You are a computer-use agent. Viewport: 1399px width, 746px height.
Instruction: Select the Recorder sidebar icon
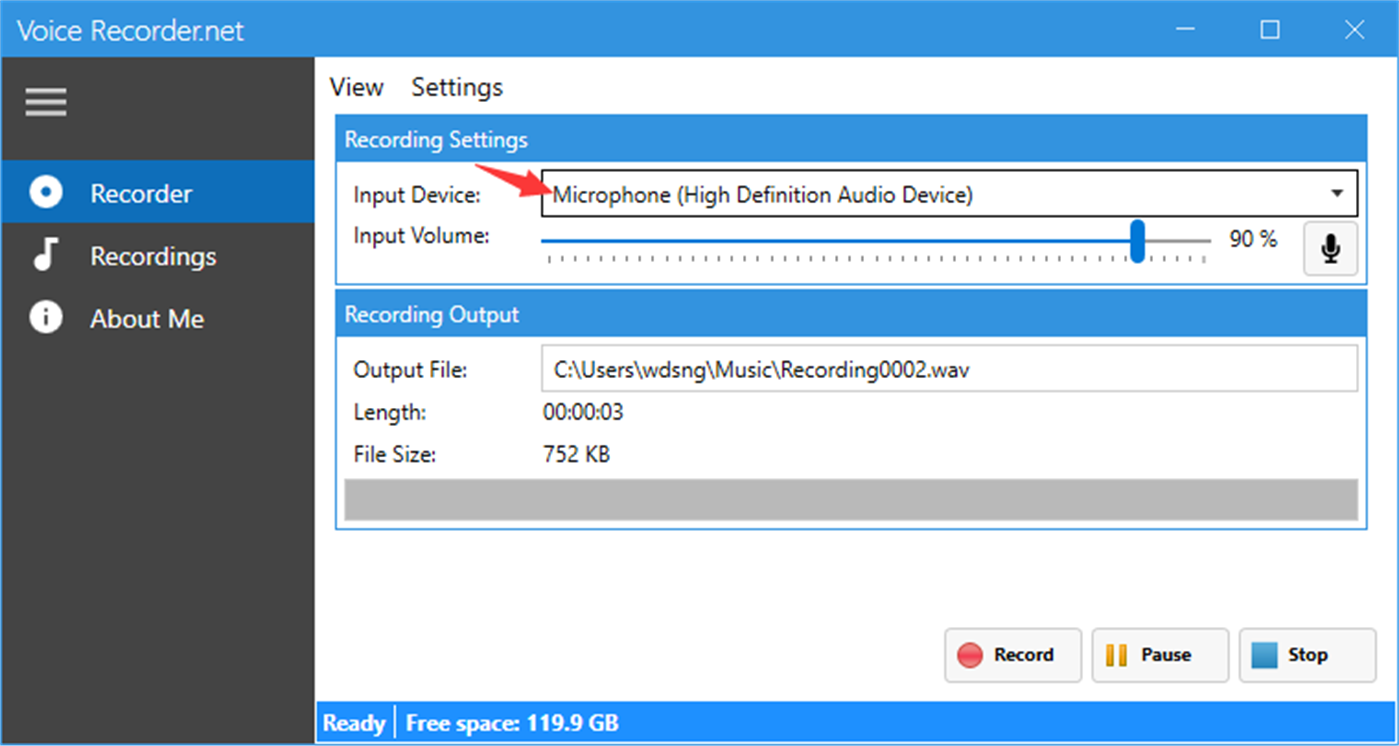tap(45, 192)
